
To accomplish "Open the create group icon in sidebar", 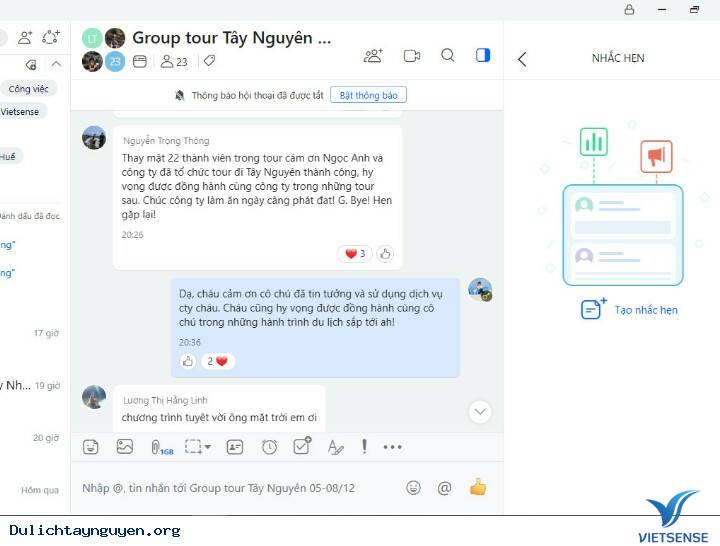I will point(51,37).
